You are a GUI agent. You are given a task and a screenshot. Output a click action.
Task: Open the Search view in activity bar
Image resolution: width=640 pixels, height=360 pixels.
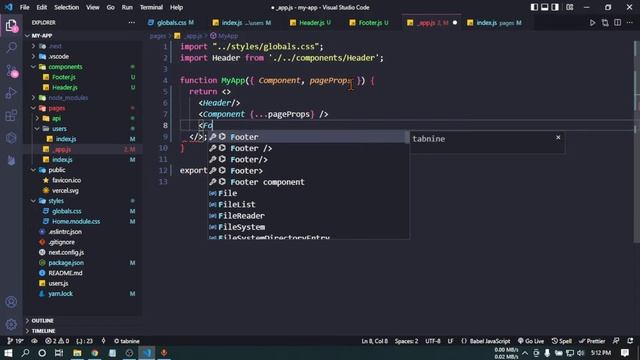11,47
